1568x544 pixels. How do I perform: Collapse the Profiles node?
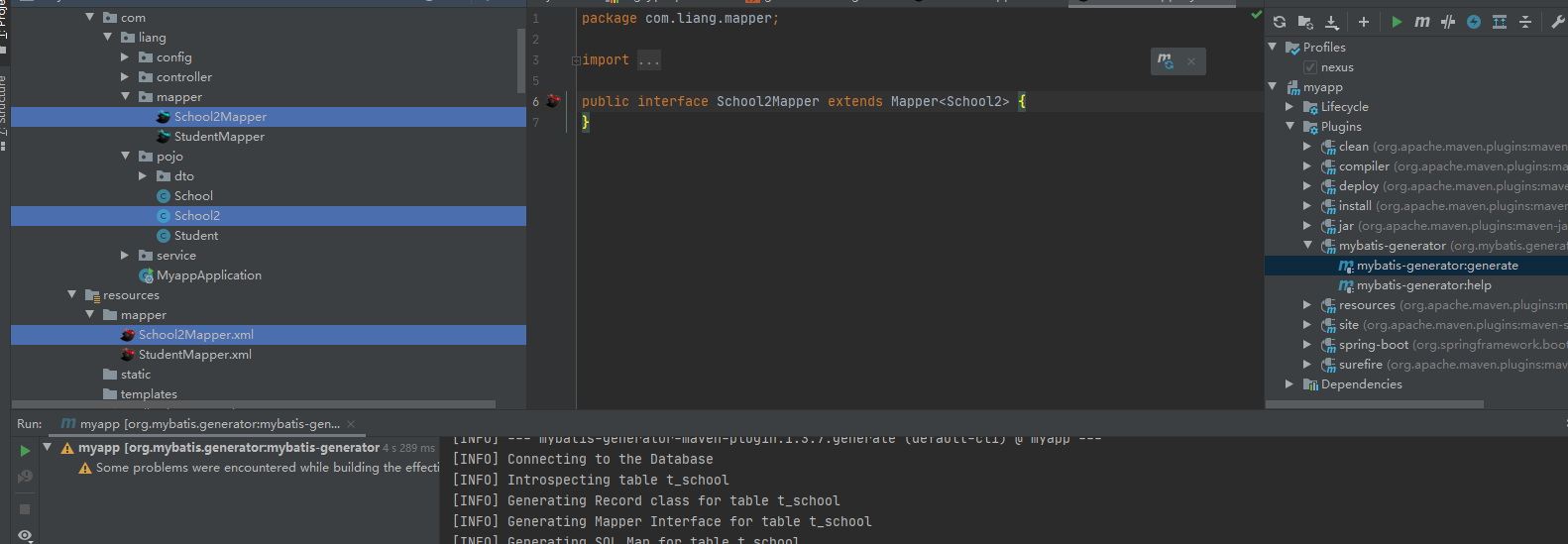(x=1273, y=47)
